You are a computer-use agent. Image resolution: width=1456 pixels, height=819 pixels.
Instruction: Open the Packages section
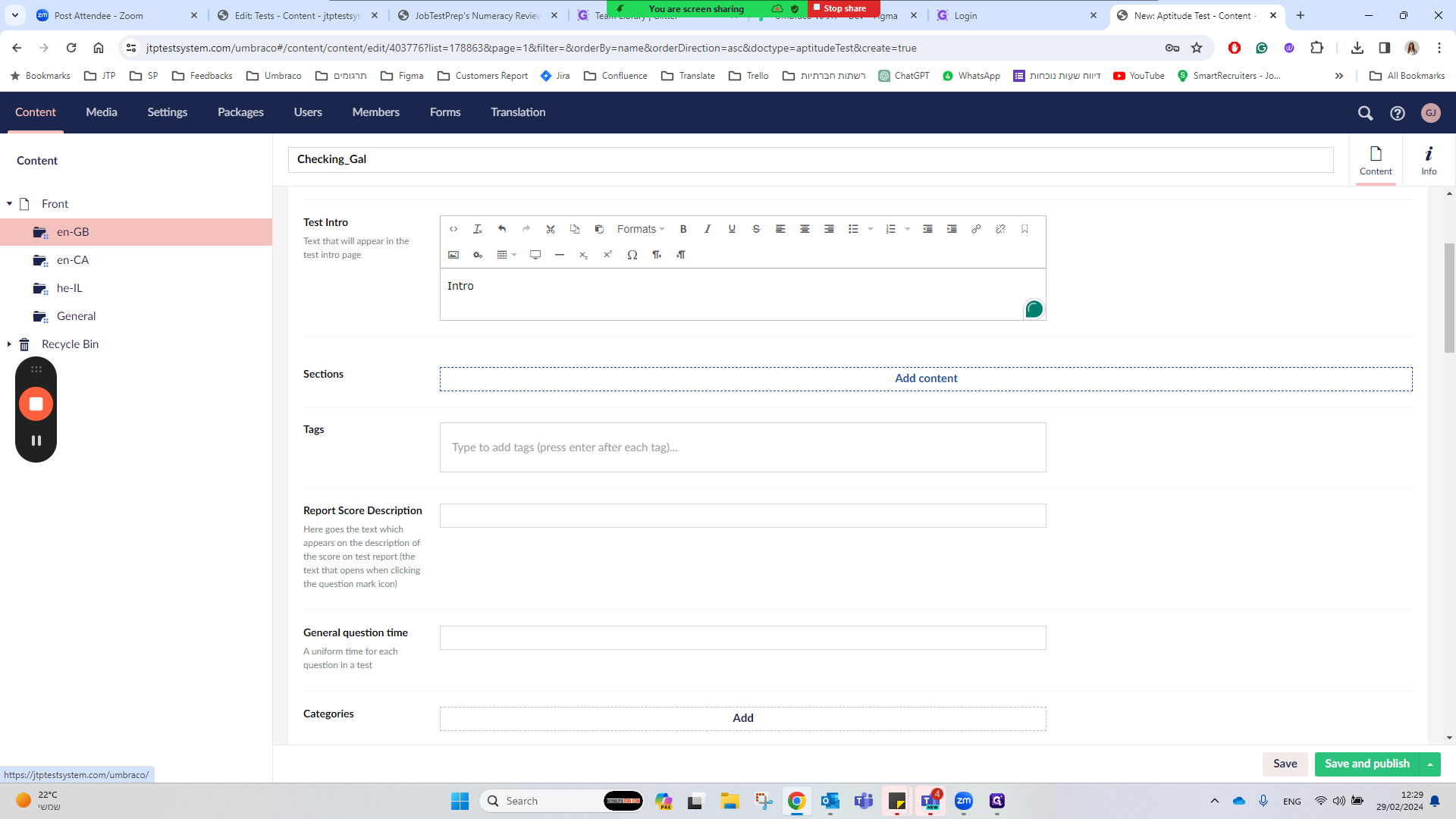(240, 112)
